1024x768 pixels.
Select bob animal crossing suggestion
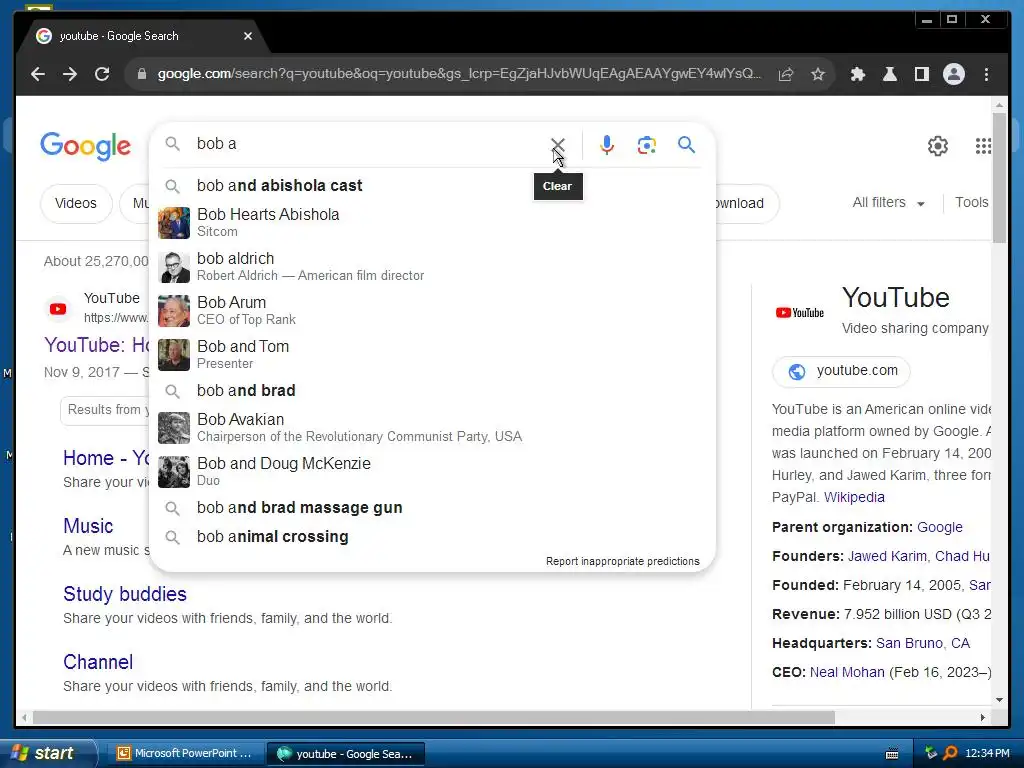coord(432,537)
